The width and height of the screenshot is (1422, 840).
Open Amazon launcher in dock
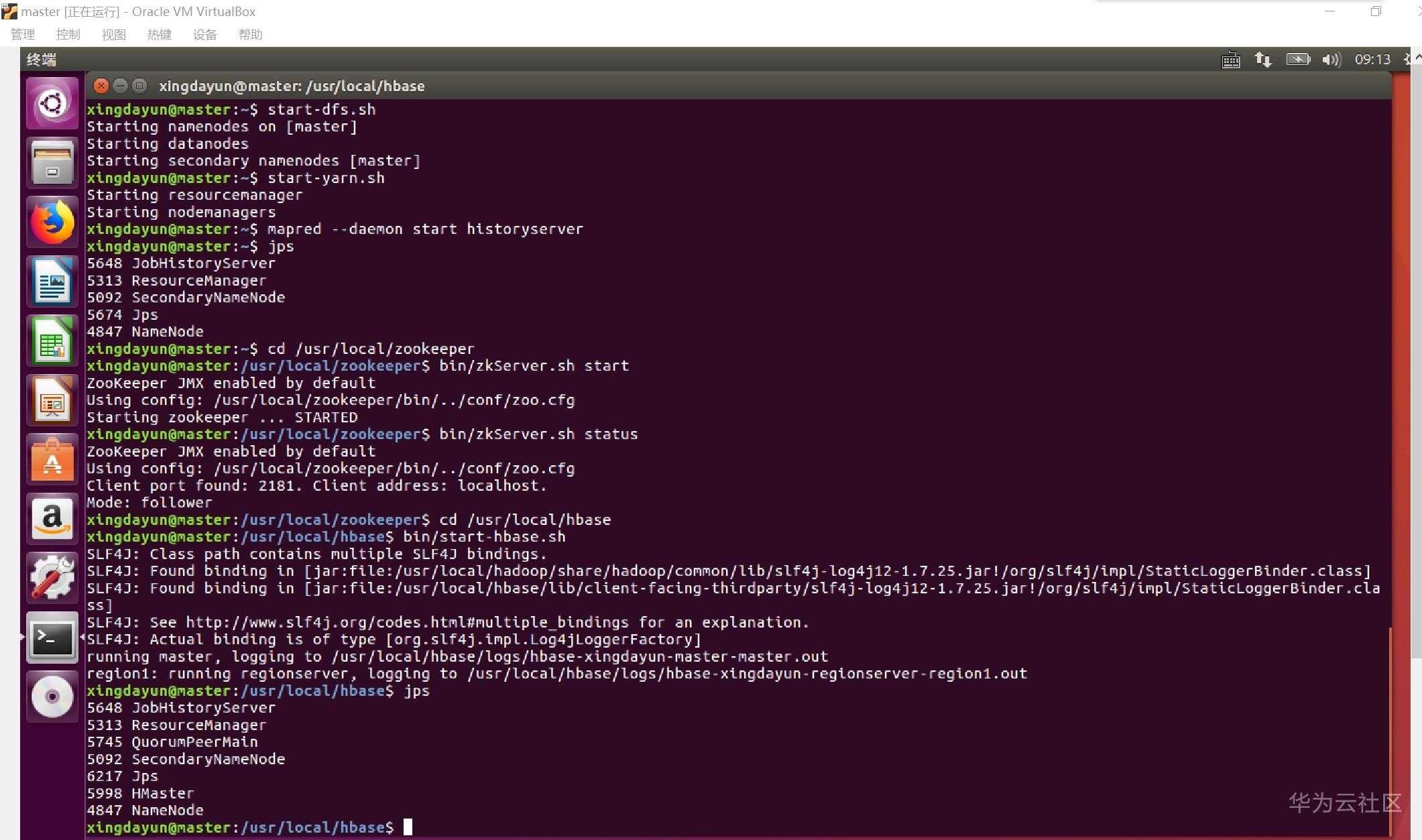pyautogui.click(x=52, y=519)
